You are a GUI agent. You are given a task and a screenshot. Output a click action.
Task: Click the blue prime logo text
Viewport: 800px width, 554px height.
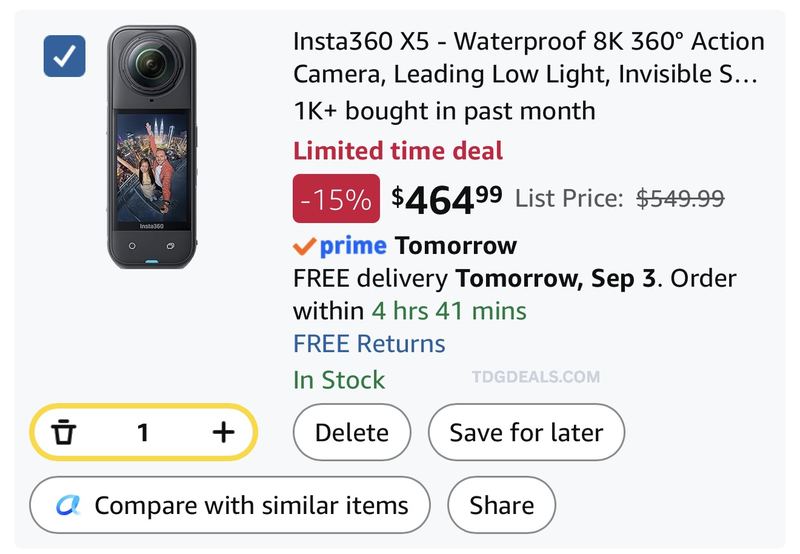tap(353, 246)
